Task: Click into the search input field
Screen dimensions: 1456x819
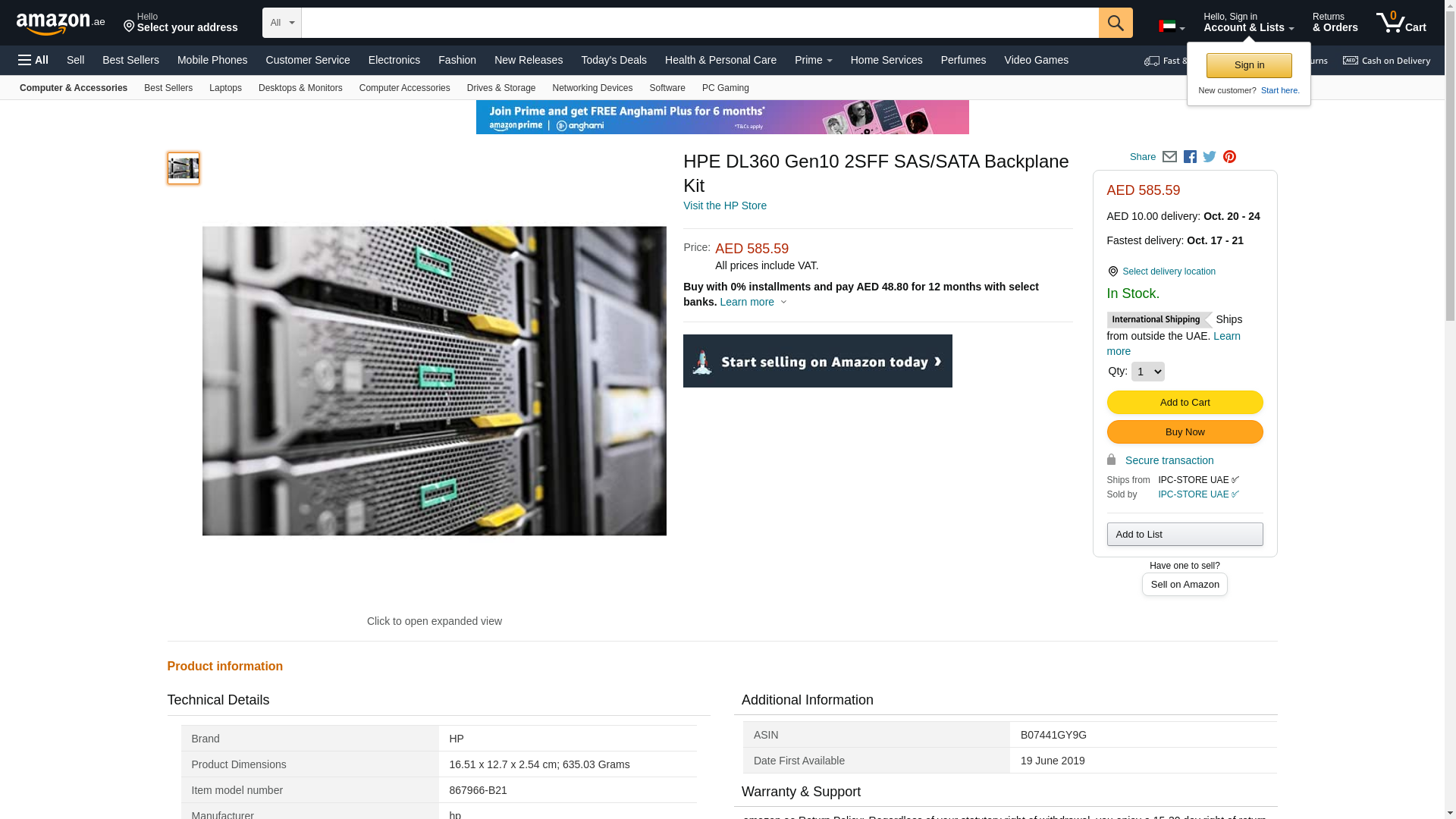Action: (x=699, y=23)
